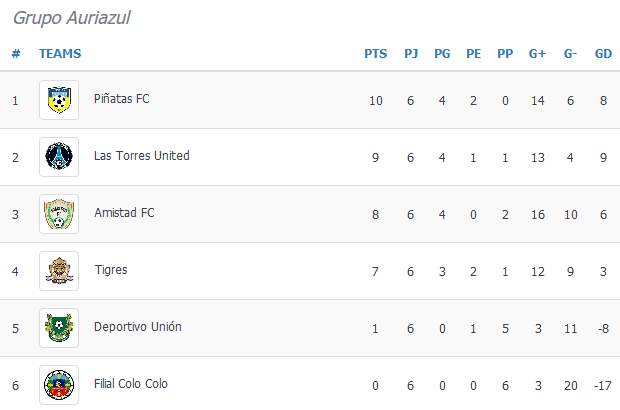Viewport: 620px width, 410px height.
Task: Sort by the PJ column header
Action: pos(411,53)
